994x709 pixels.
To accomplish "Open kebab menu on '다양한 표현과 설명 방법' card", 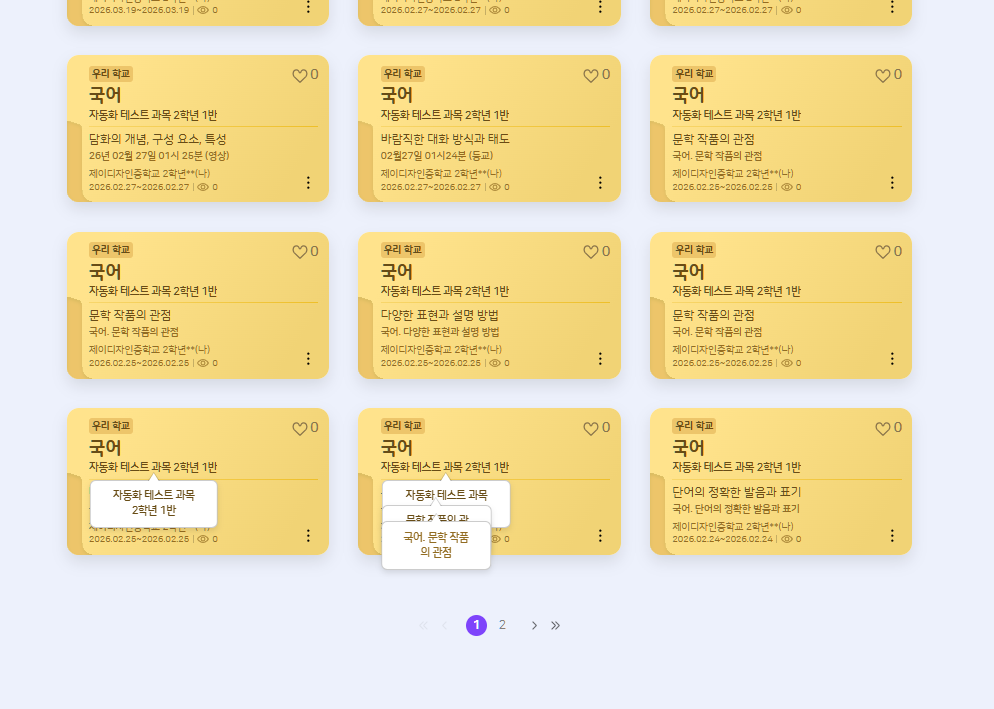I will [x=600, y=359].
